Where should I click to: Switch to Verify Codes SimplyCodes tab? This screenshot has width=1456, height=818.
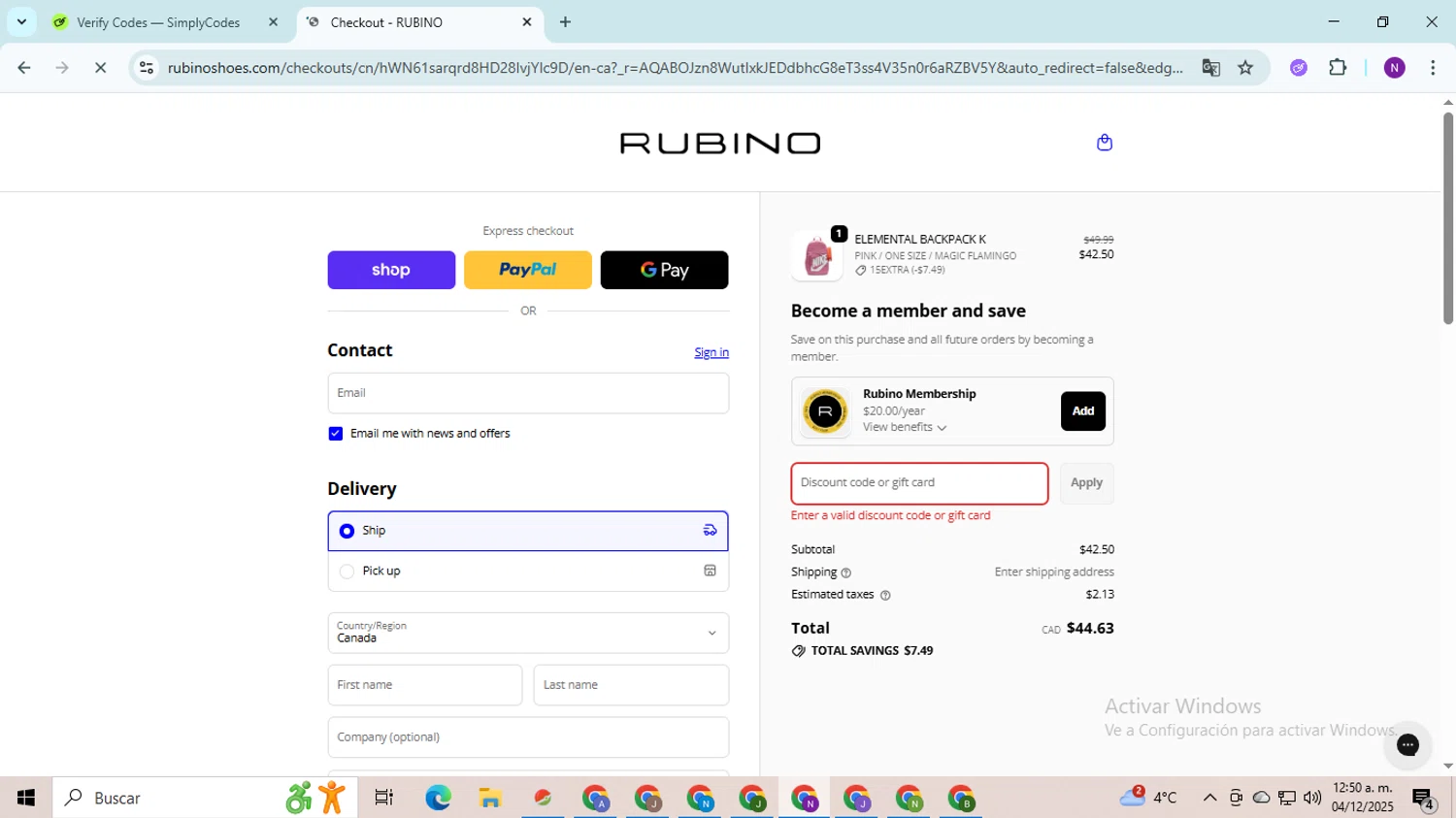click(x=158, y=22)
